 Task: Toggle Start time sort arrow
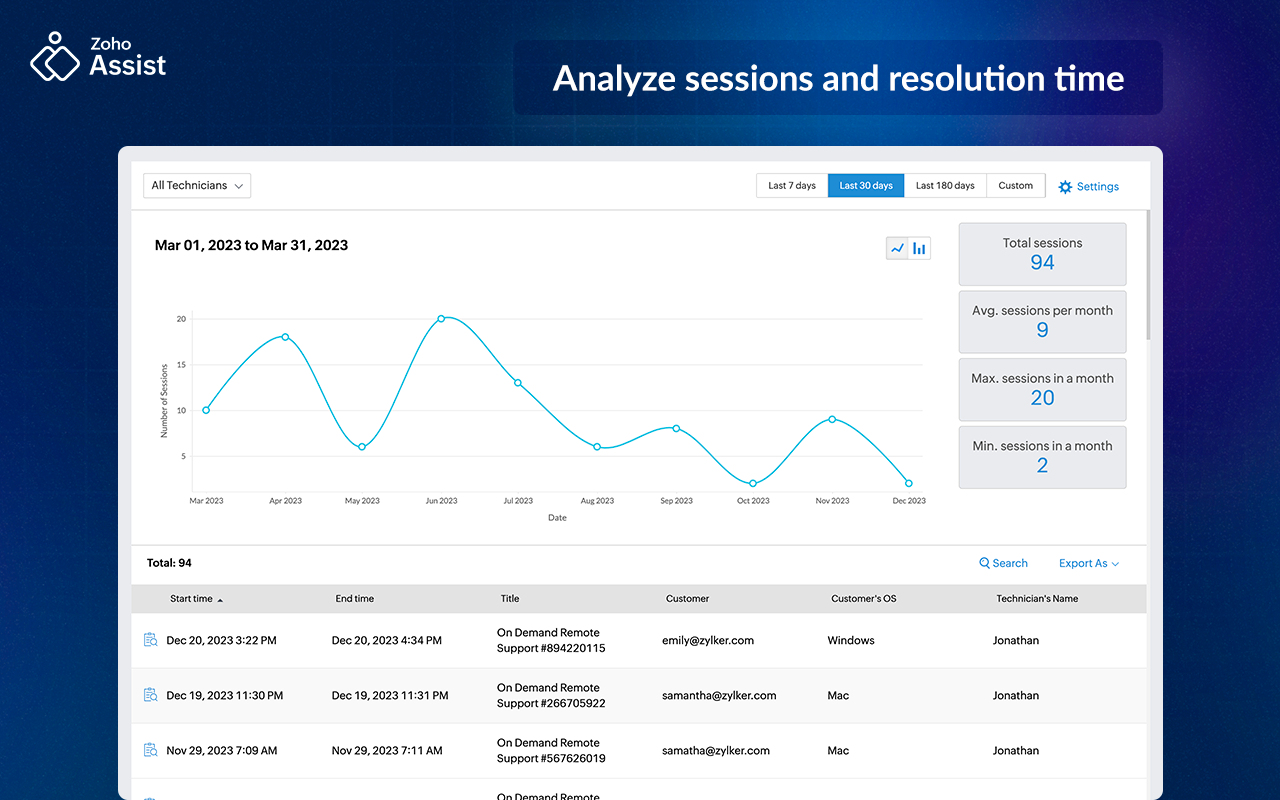220,600
